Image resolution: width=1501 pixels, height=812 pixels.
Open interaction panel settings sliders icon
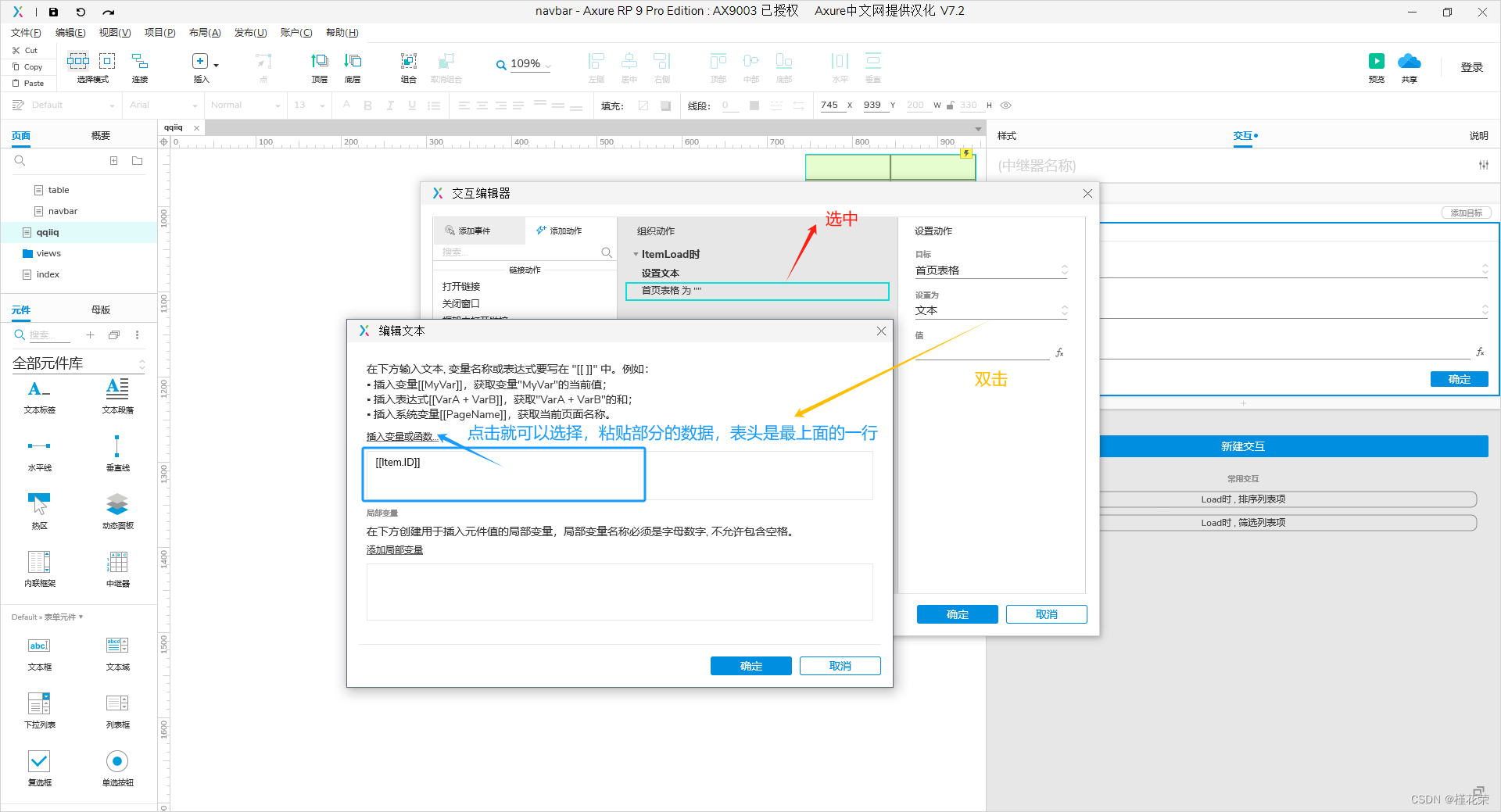coord(1483,165)
